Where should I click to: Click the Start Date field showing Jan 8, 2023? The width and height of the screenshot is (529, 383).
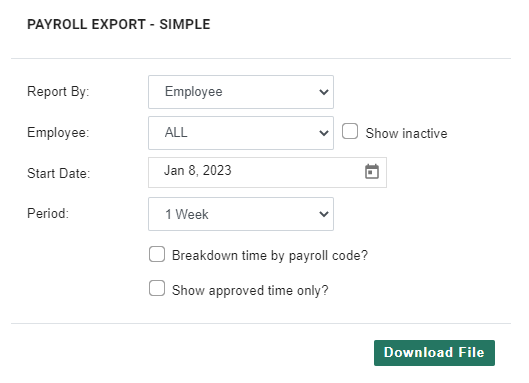pyautogui.click(x=267, y=172)
